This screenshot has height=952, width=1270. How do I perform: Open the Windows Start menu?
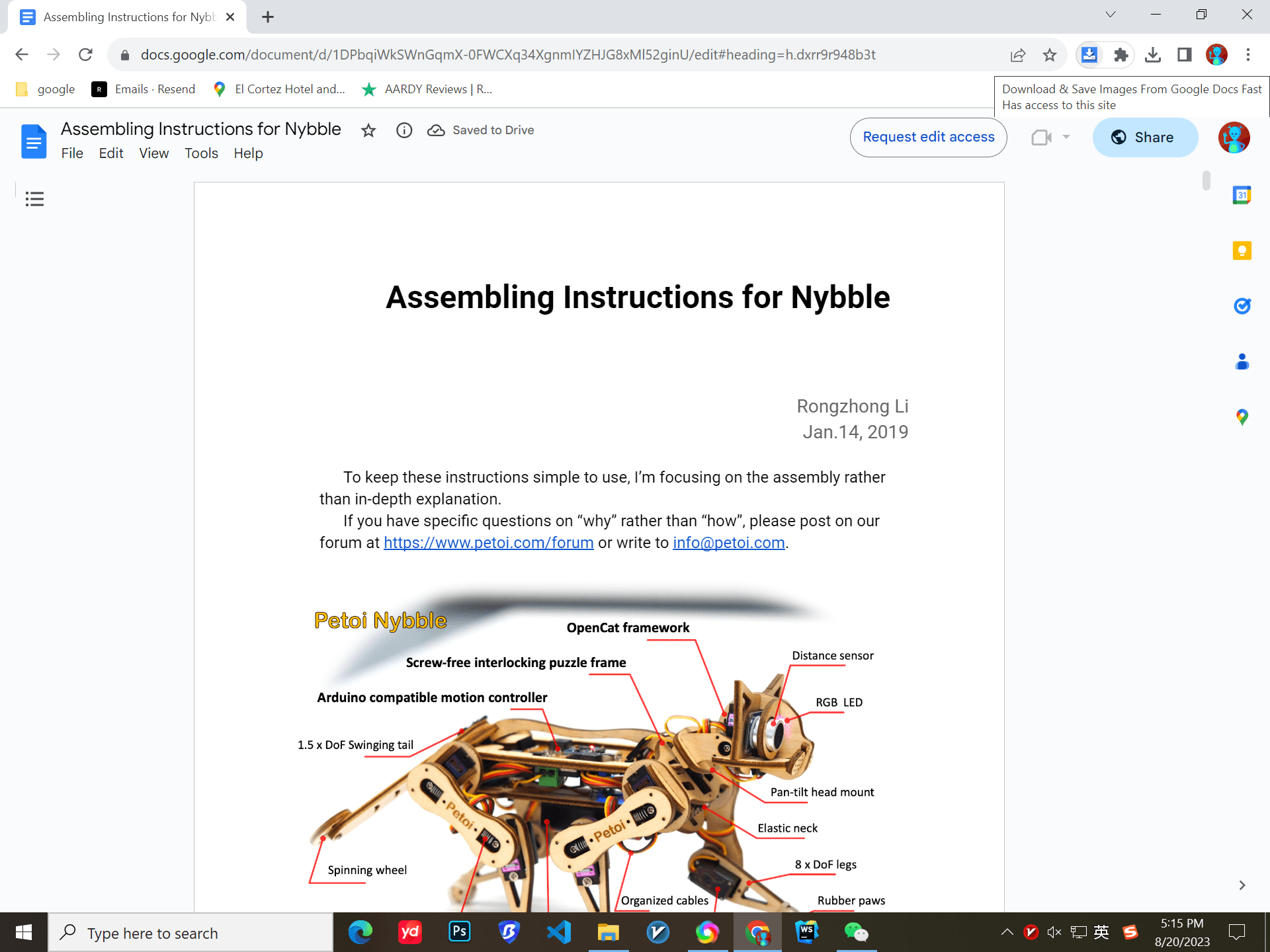click(24, 932)
